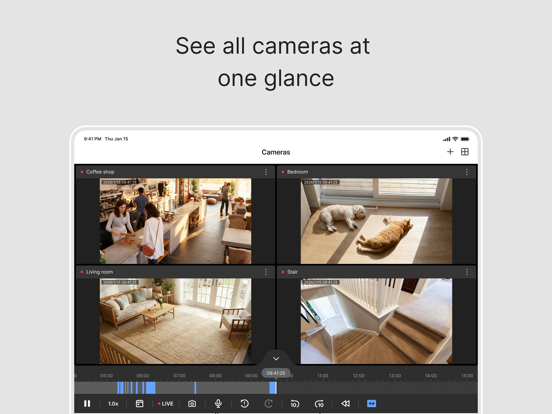Click the fast rewind double-arrow icon
This screenshot has width=552, height=414.
click(345, 403)
